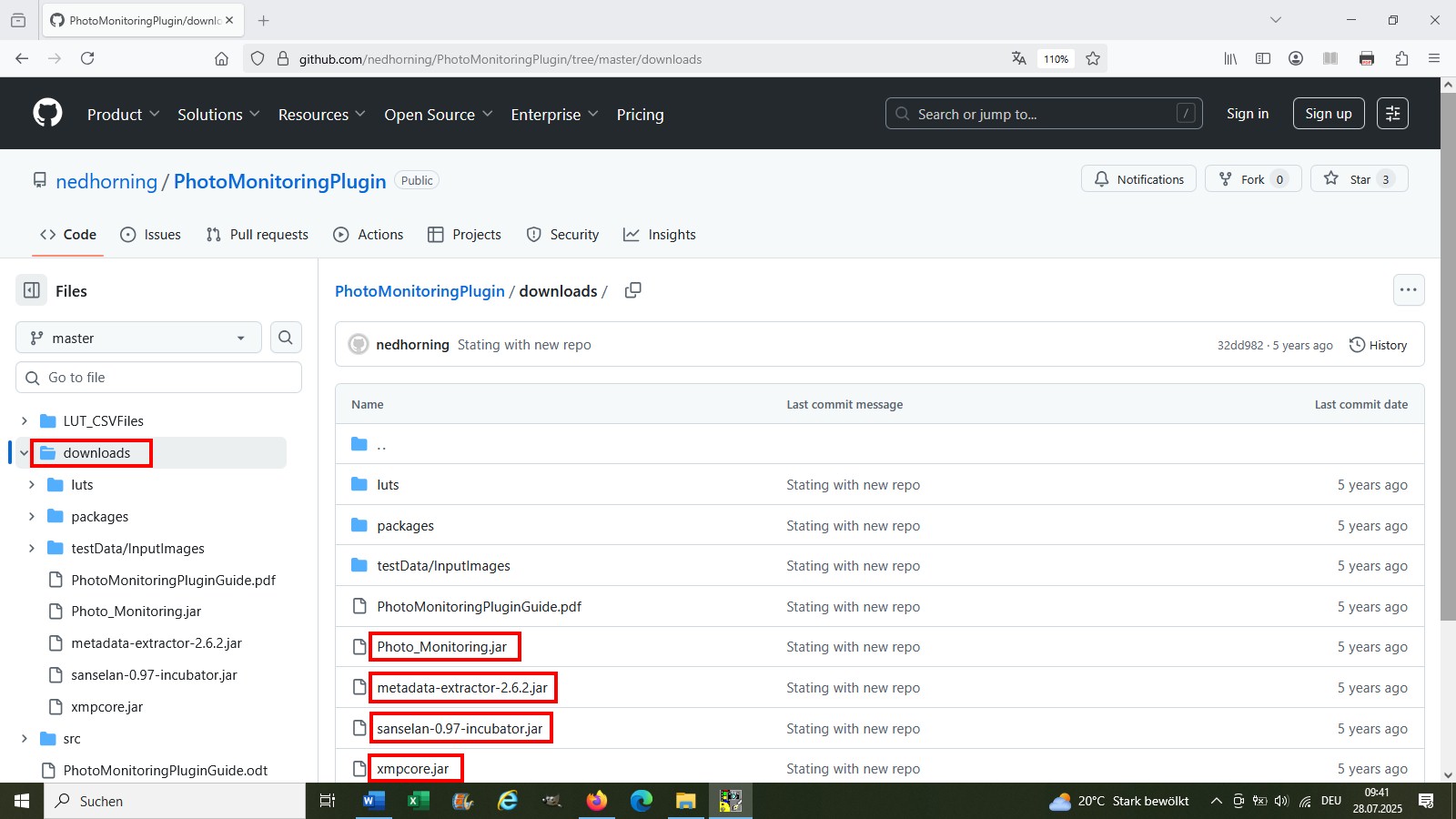
Task: Open master branch selector dropdown
Action: tap(138, 338)
